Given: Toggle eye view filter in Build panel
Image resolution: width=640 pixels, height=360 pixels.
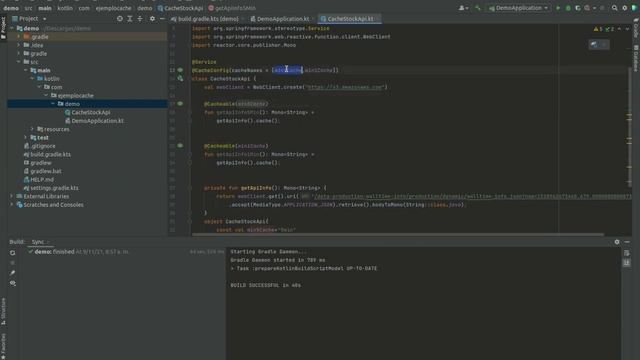Looking at the screenshot, I should [13, 283].
